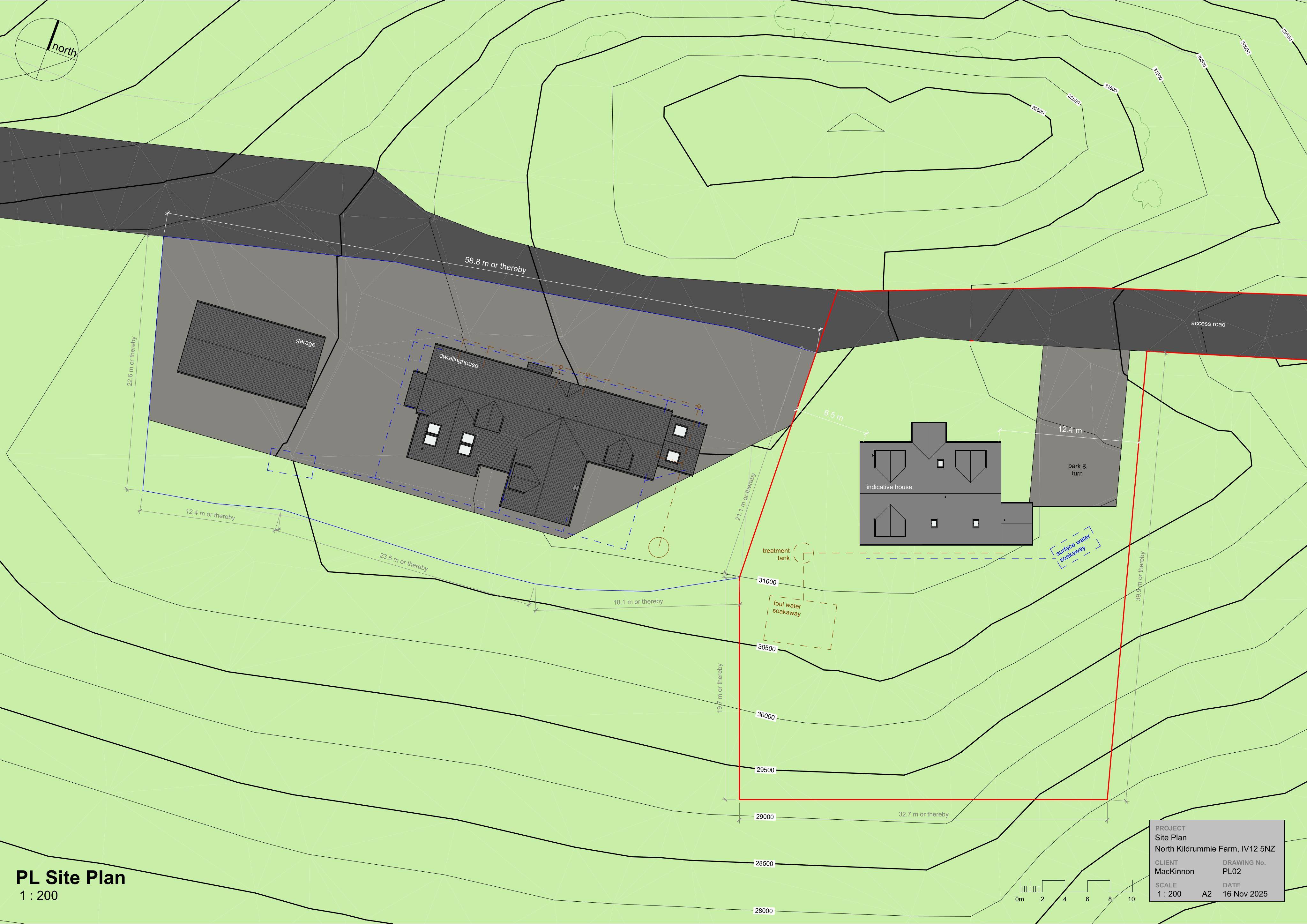Viewport: 1307px width, 924px height.
Task: Click the 28000 contour label
Action: (763, 910)
